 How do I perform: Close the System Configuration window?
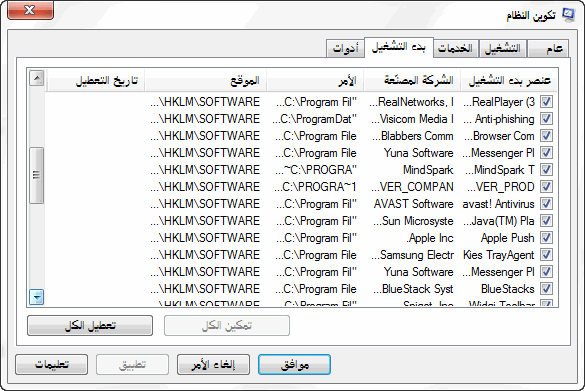30,10
